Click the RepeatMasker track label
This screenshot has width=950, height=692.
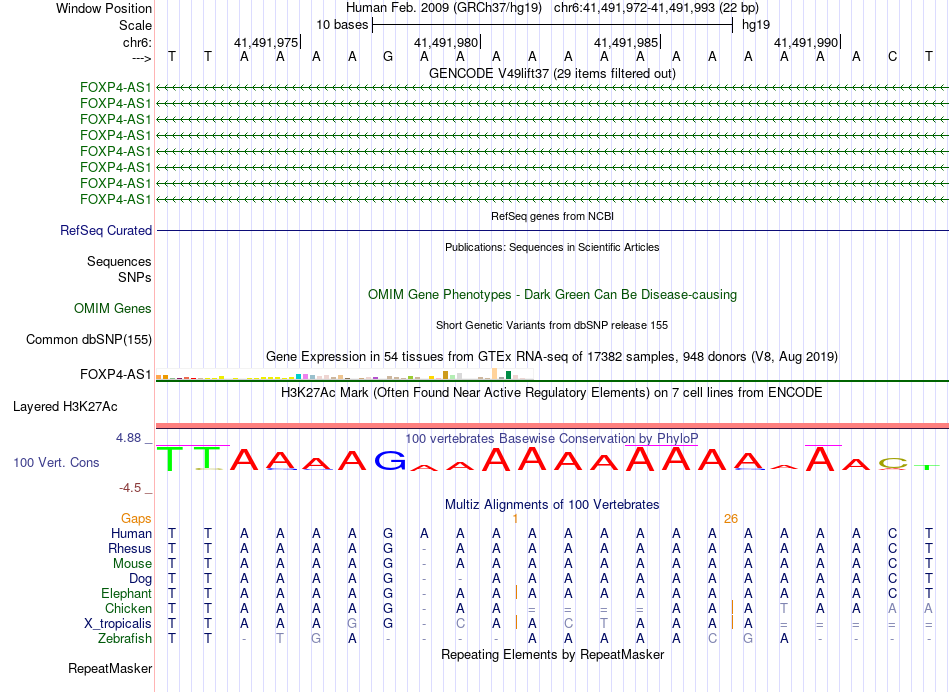tap(110, 669)
